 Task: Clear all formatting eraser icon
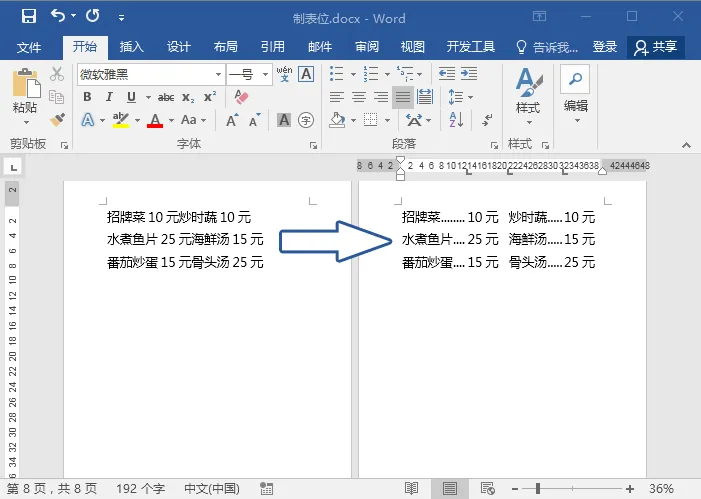click(241, 97)
